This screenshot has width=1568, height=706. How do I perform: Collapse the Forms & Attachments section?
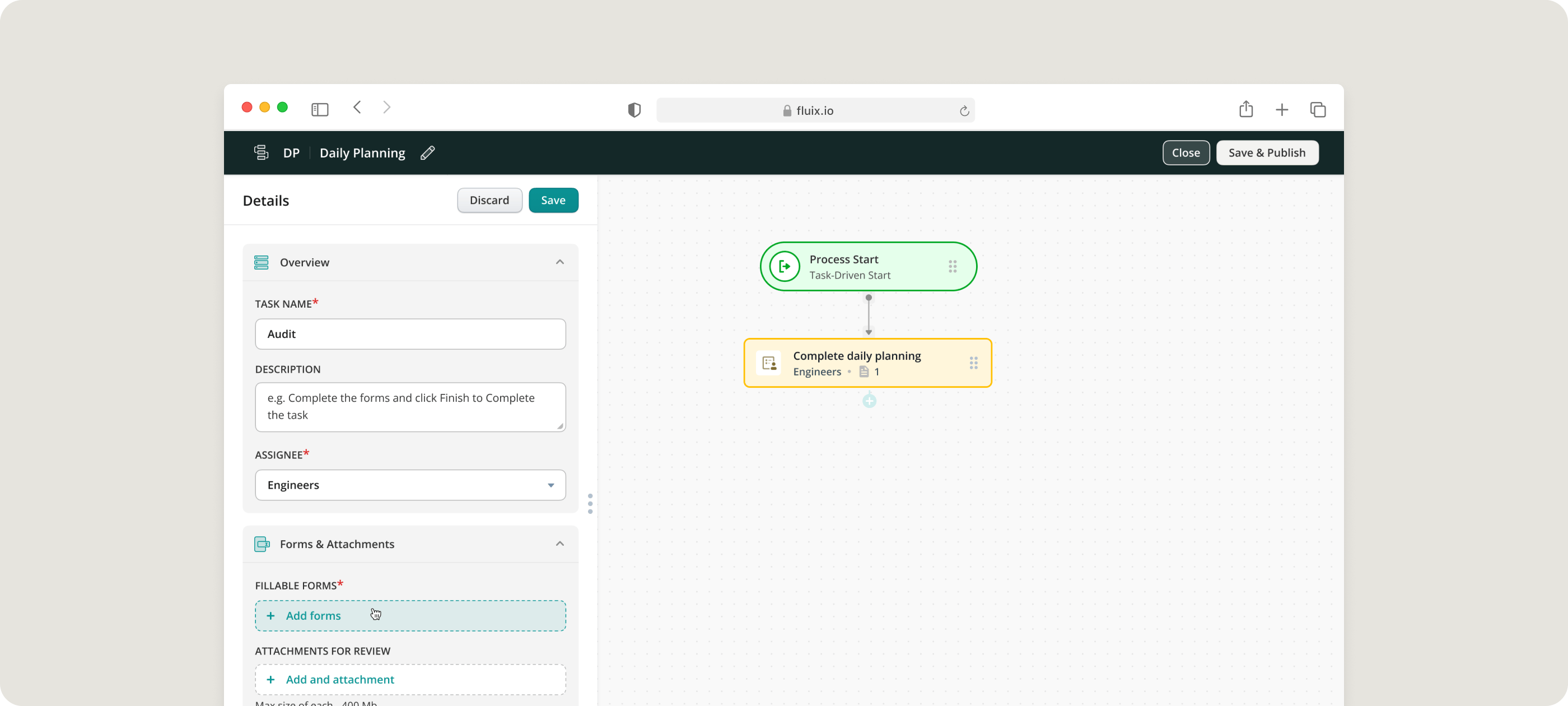559,544
